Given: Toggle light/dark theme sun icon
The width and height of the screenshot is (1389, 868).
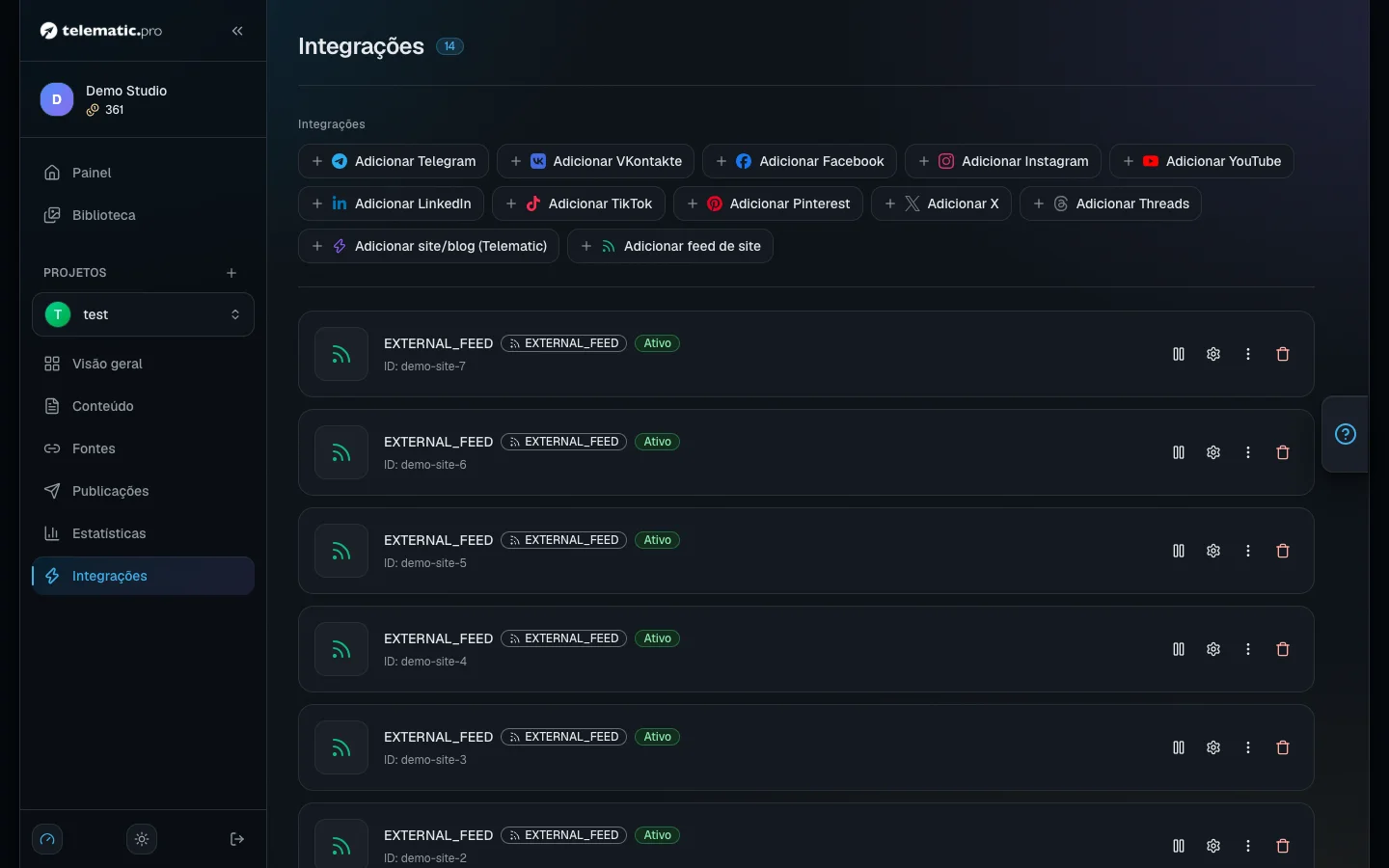Looking at the screenshot, I should 142,839.
